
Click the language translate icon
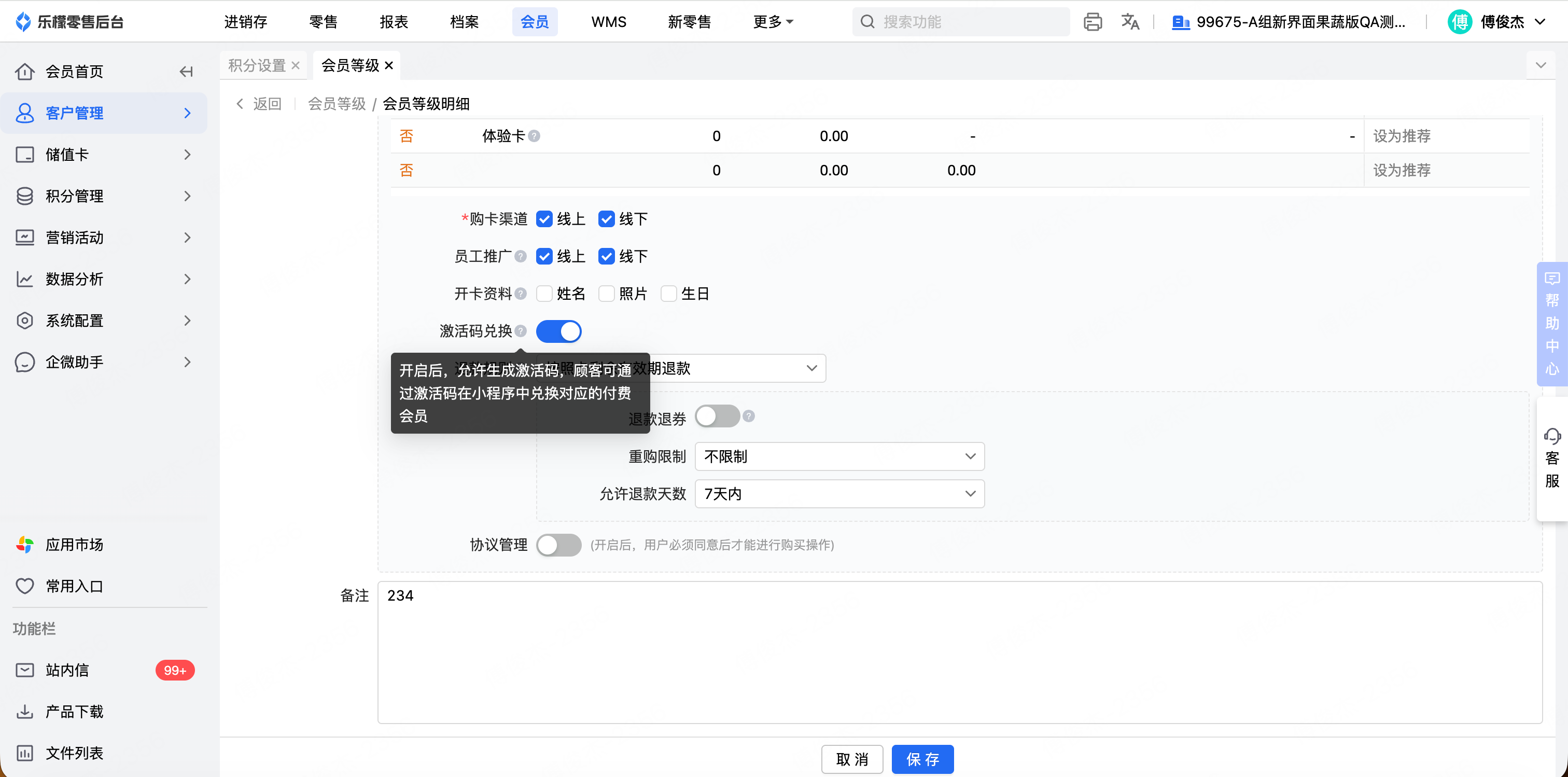click(1130, 22)
